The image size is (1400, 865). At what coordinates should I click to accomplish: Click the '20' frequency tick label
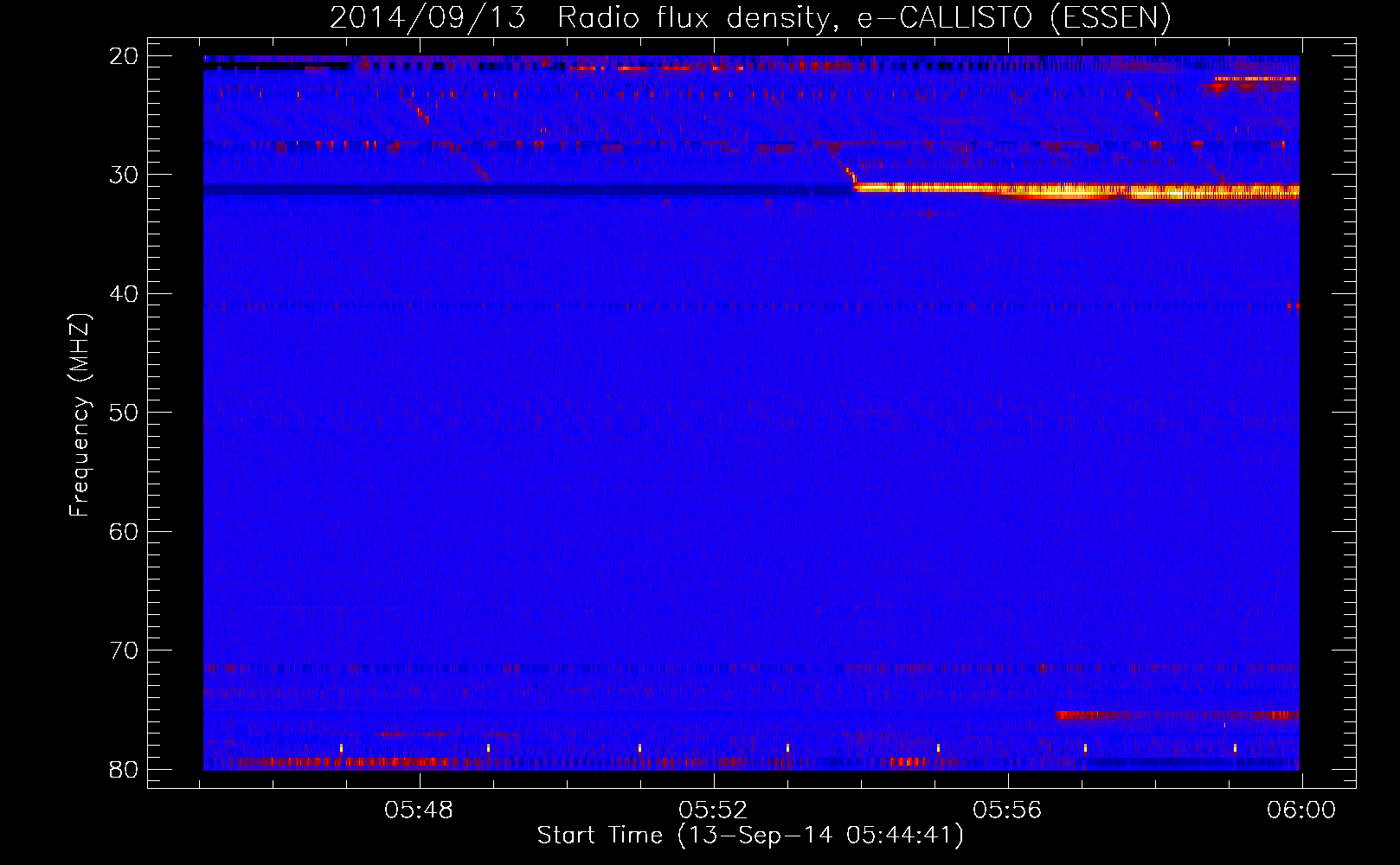point(124,56)
